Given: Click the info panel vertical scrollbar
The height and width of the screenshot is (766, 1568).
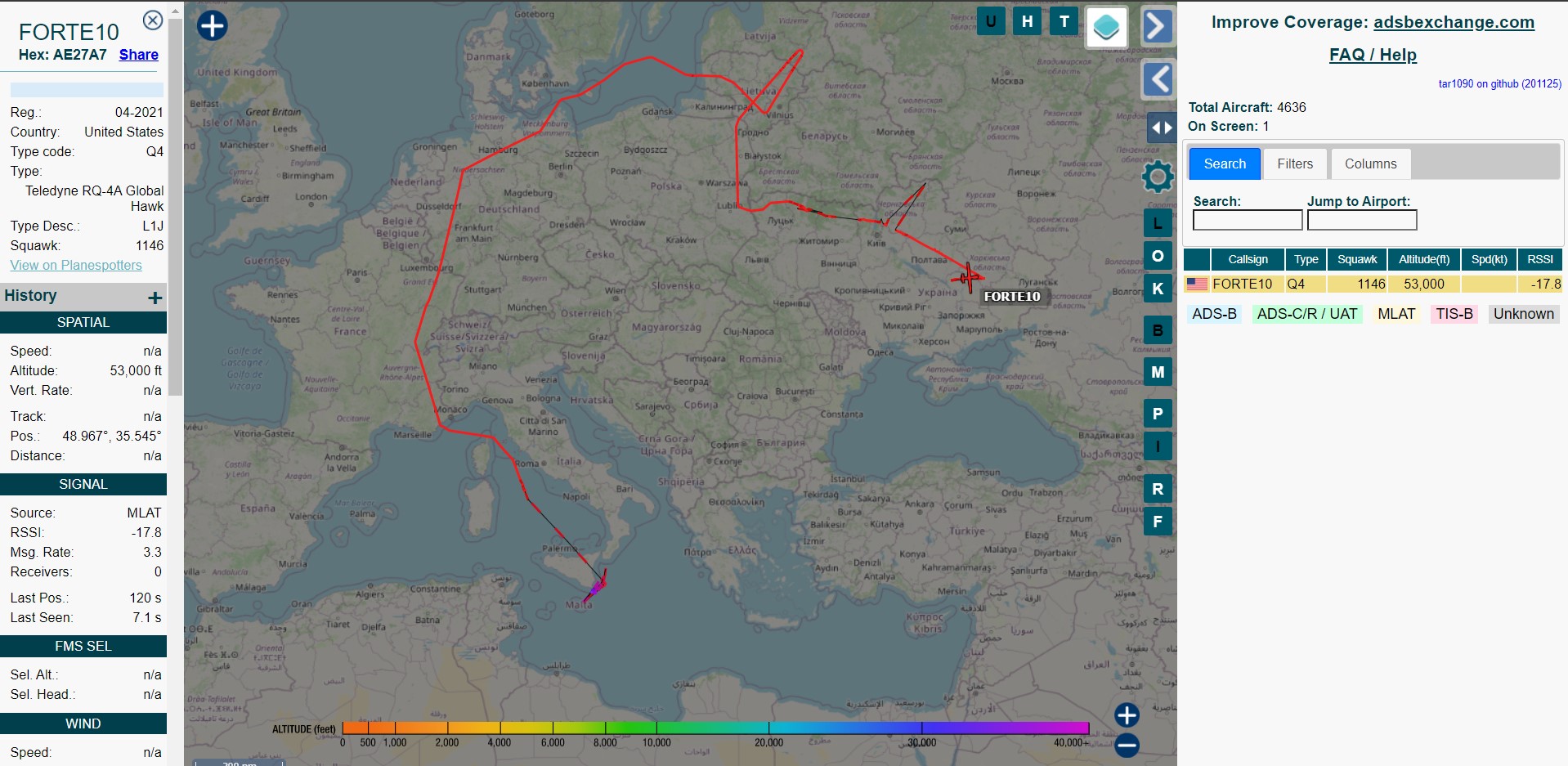Looking at the screenshot, I should 175,208.
